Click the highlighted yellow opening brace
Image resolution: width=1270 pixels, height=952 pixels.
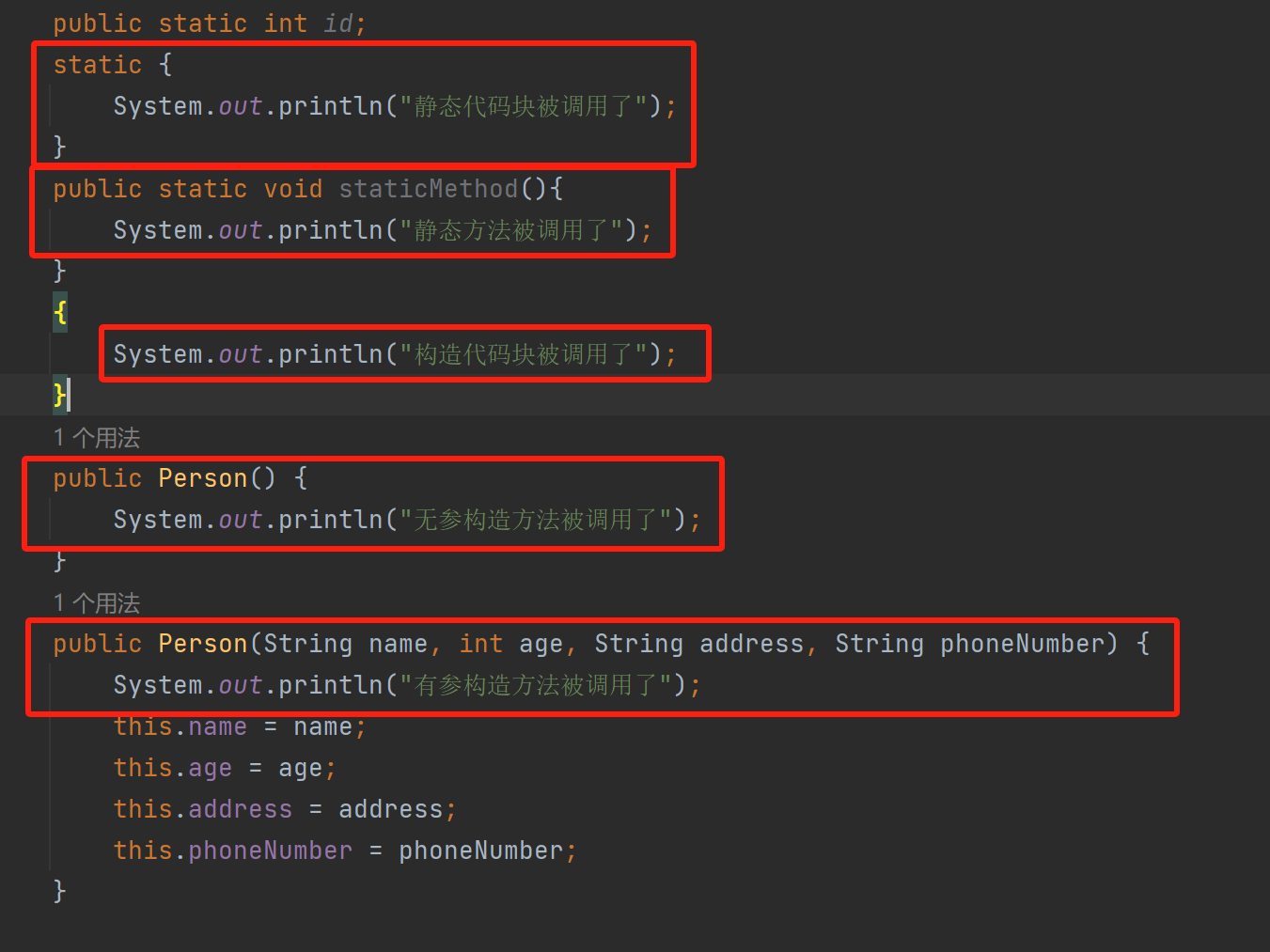tap(60, 312)
